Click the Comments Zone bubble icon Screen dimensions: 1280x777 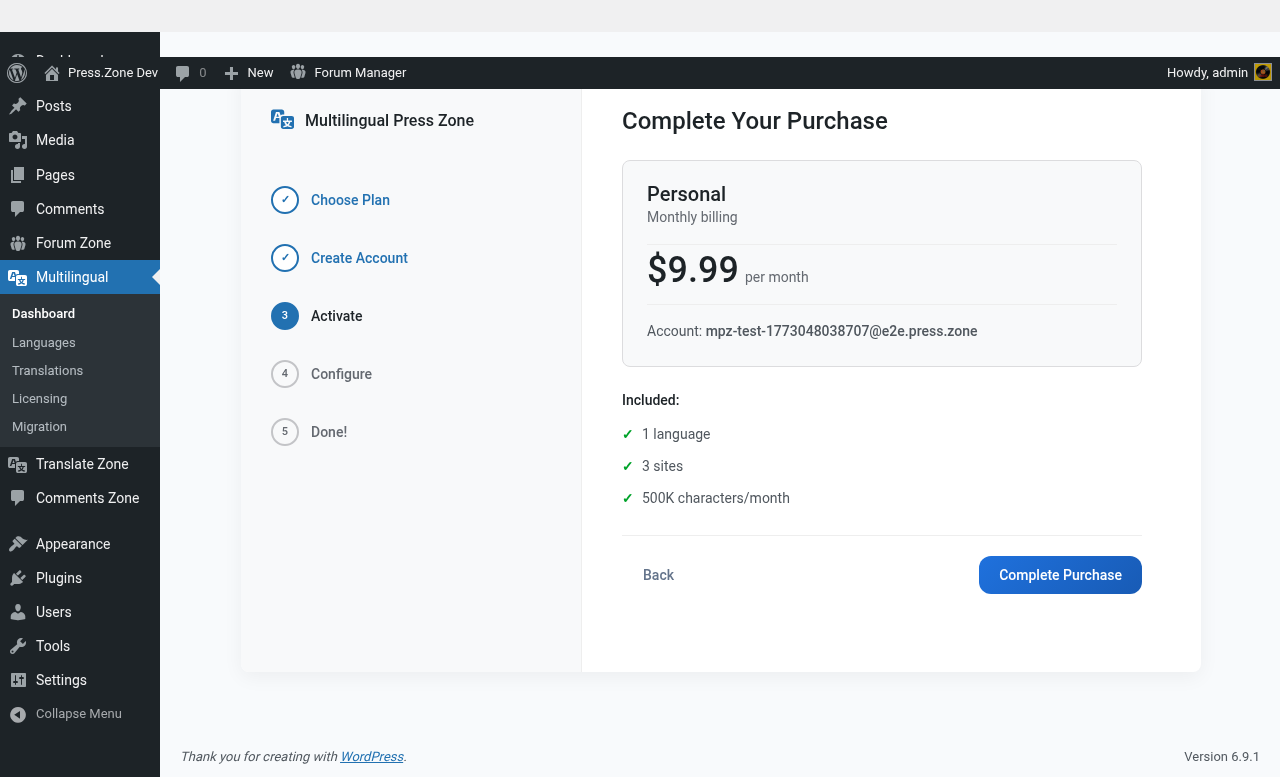(18, 498)
